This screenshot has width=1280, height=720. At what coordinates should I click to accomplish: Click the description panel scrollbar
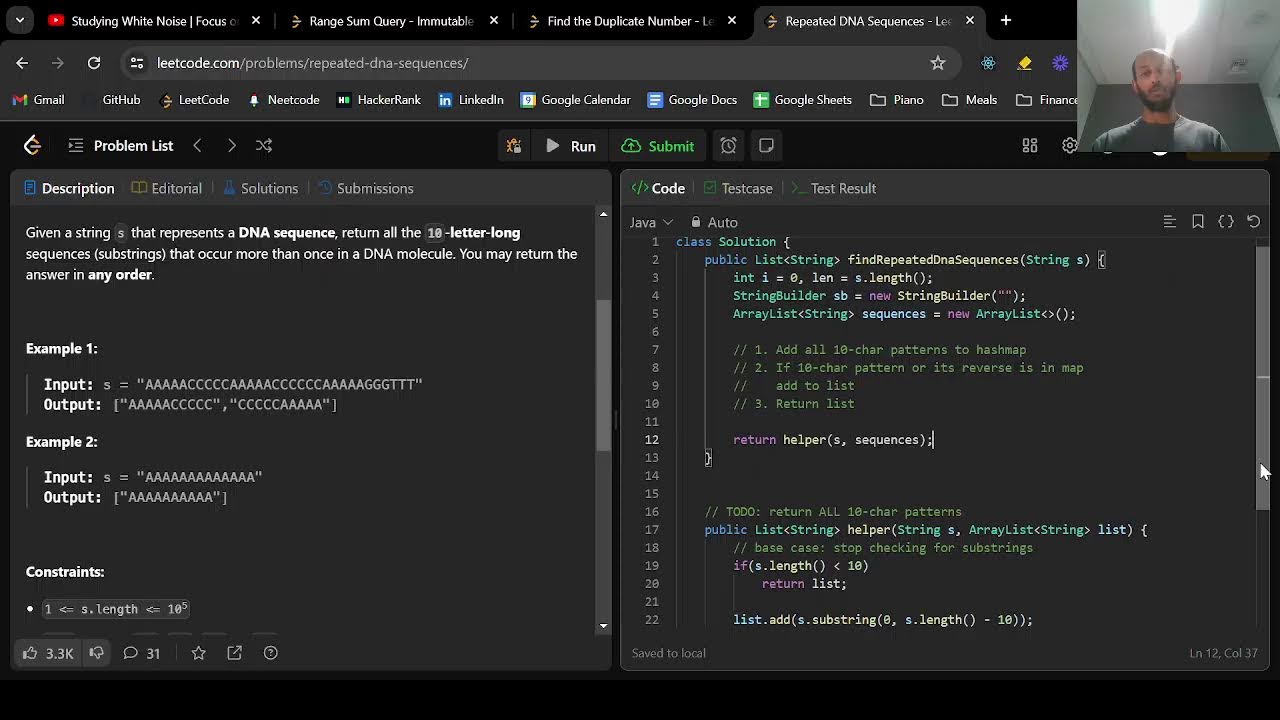[603, 375]
